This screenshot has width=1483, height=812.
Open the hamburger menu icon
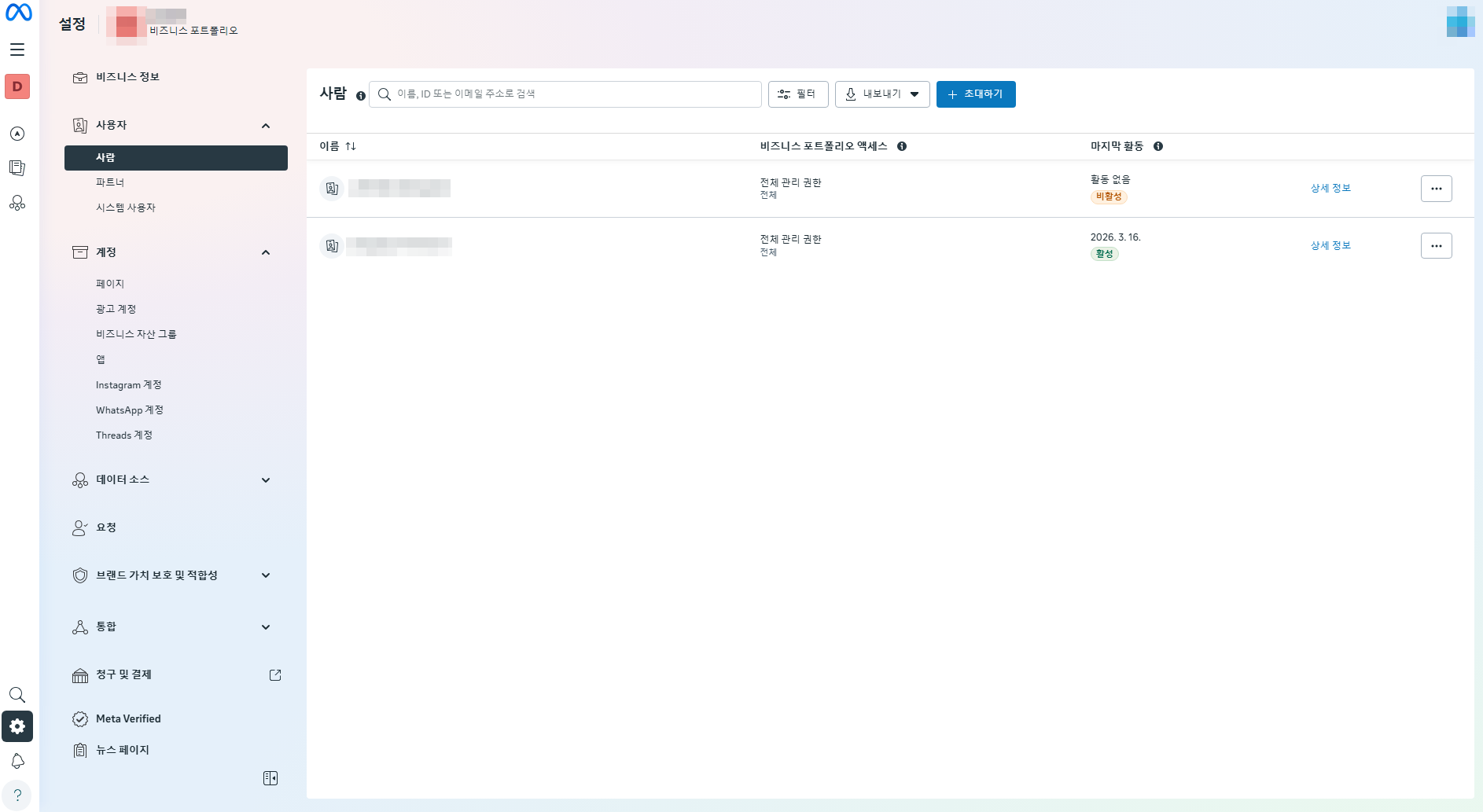click(x=17, y=50)
